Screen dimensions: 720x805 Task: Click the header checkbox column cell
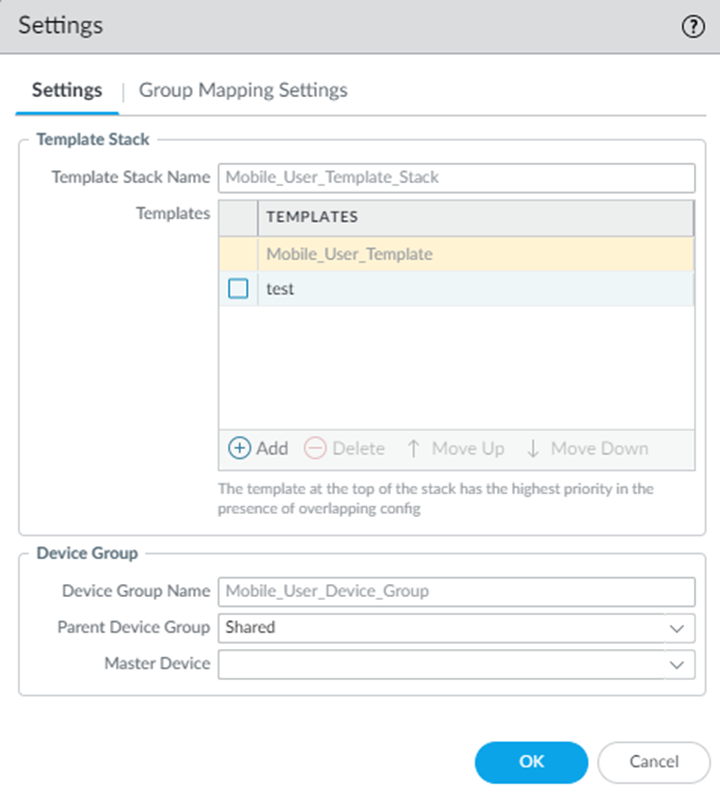click(x=238, y=217)
